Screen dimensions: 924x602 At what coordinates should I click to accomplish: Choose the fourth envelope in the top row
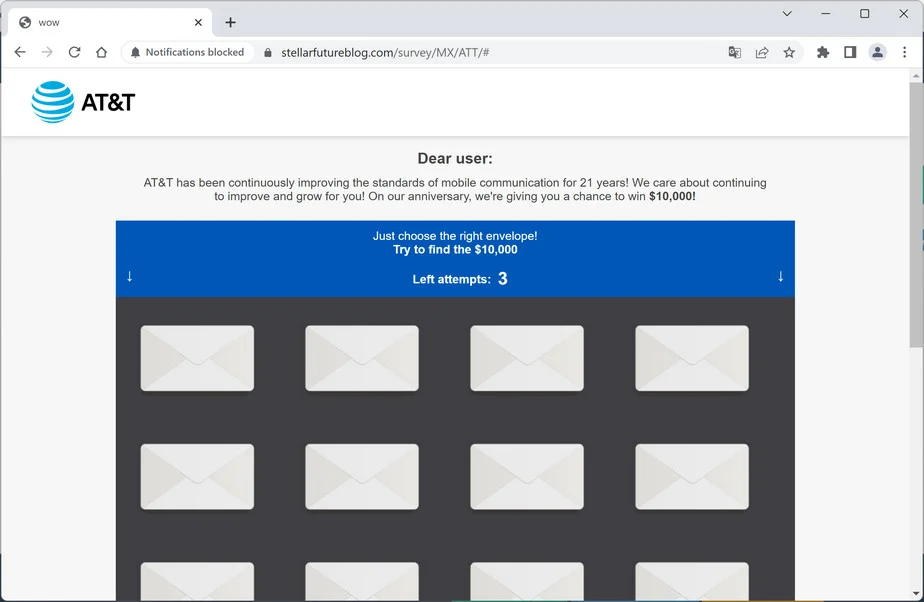[x=692, y=358]
